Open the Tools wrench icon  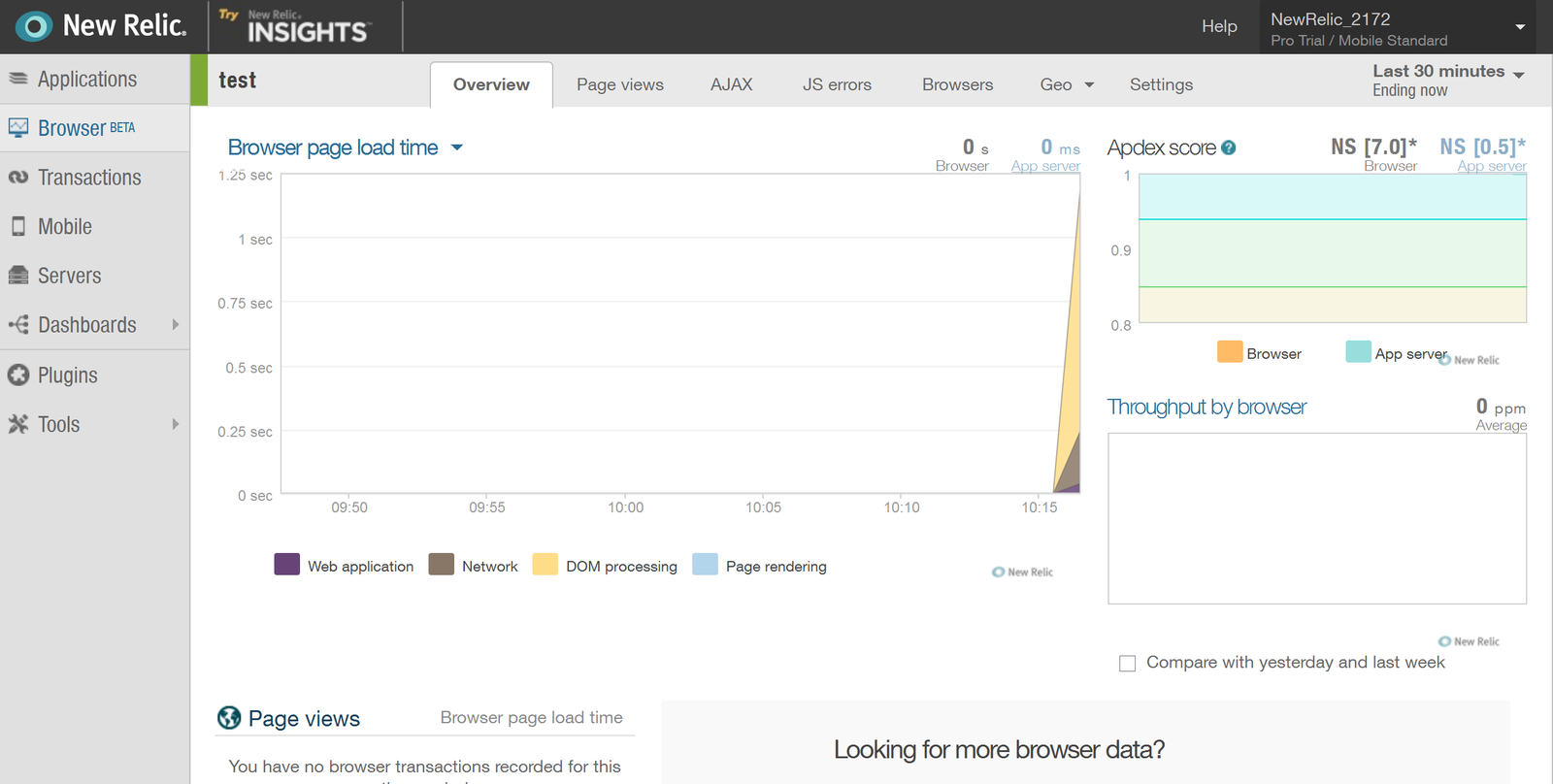click(x=18, y=424)
